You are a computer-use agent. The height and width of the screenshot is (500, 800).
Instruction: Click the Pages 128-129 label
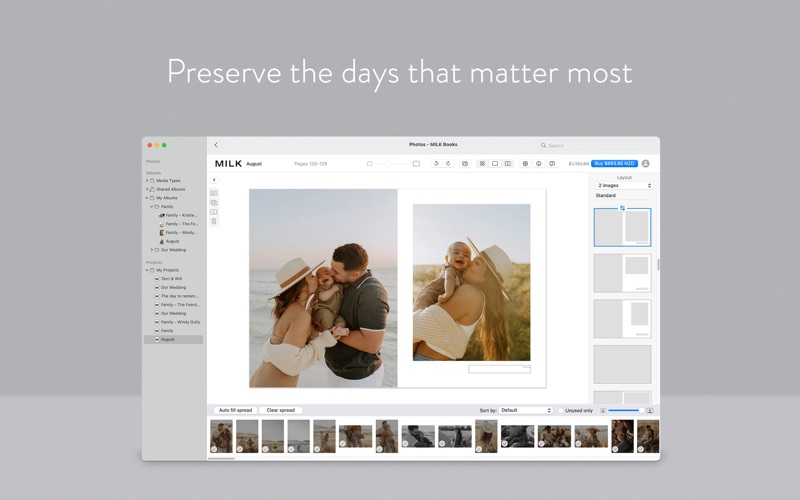(311, 164)
